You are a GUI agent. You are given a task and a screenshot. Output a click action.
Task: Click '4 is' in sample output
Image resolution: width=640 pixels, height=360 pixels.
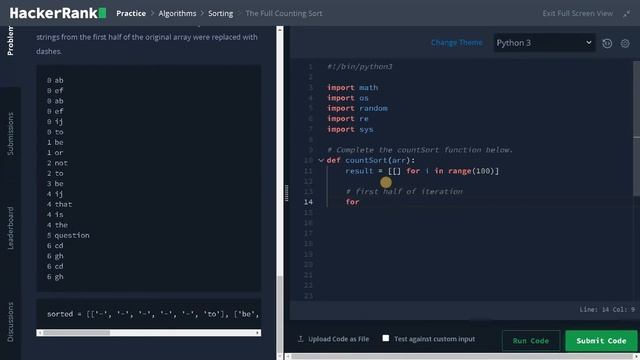pyautogui.click(x=55, y=214)
